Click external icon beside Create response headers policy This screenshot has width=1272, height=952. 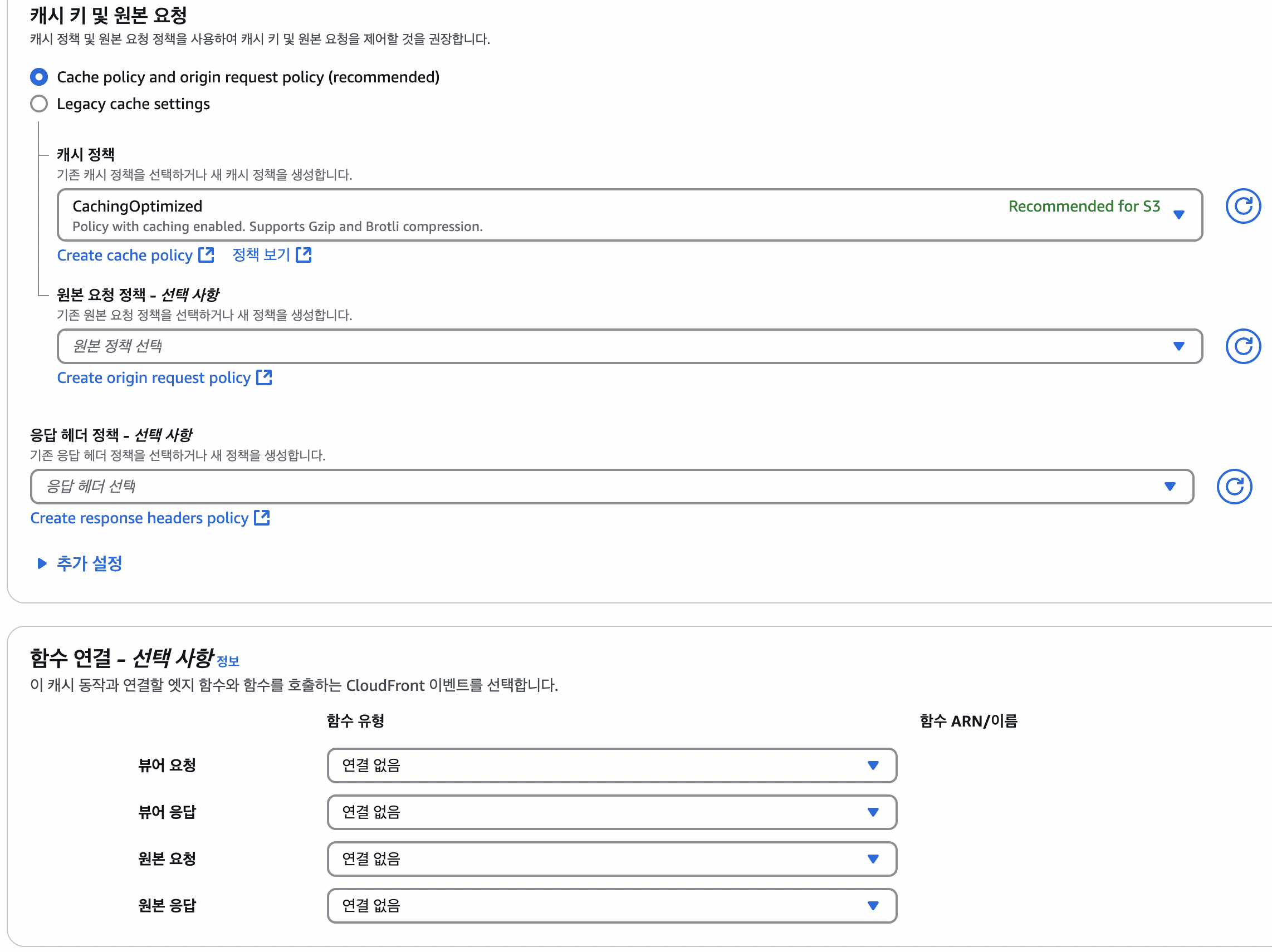(262, 517)
